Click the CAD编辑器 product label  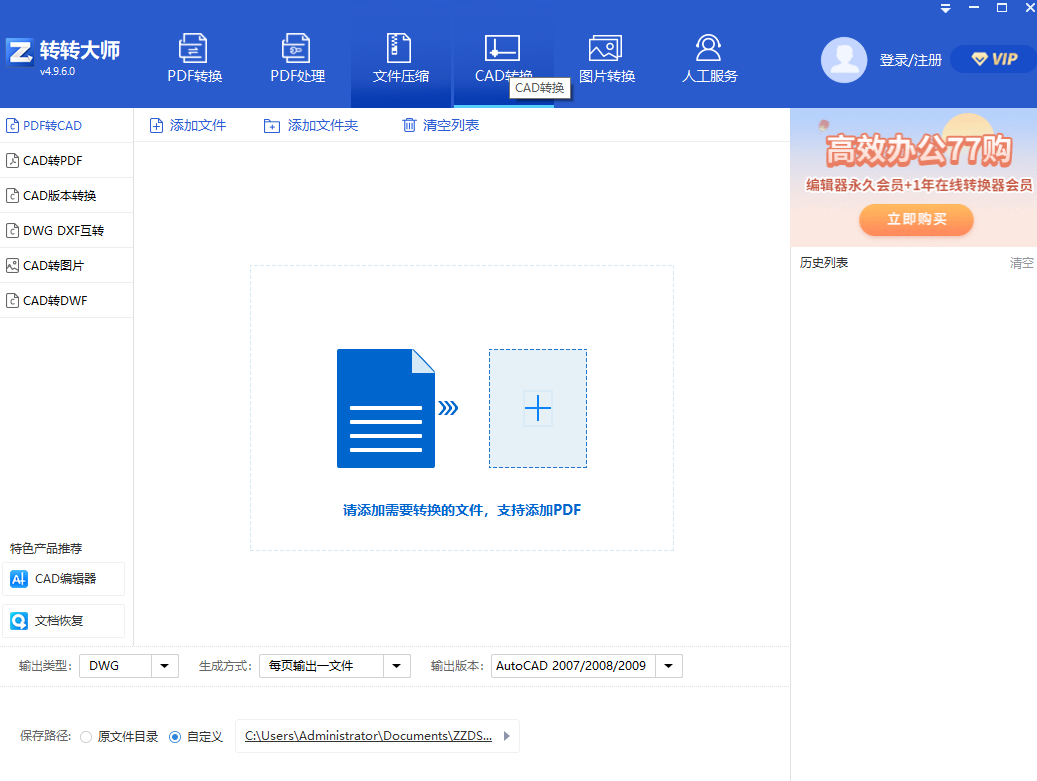coord(65,579)
